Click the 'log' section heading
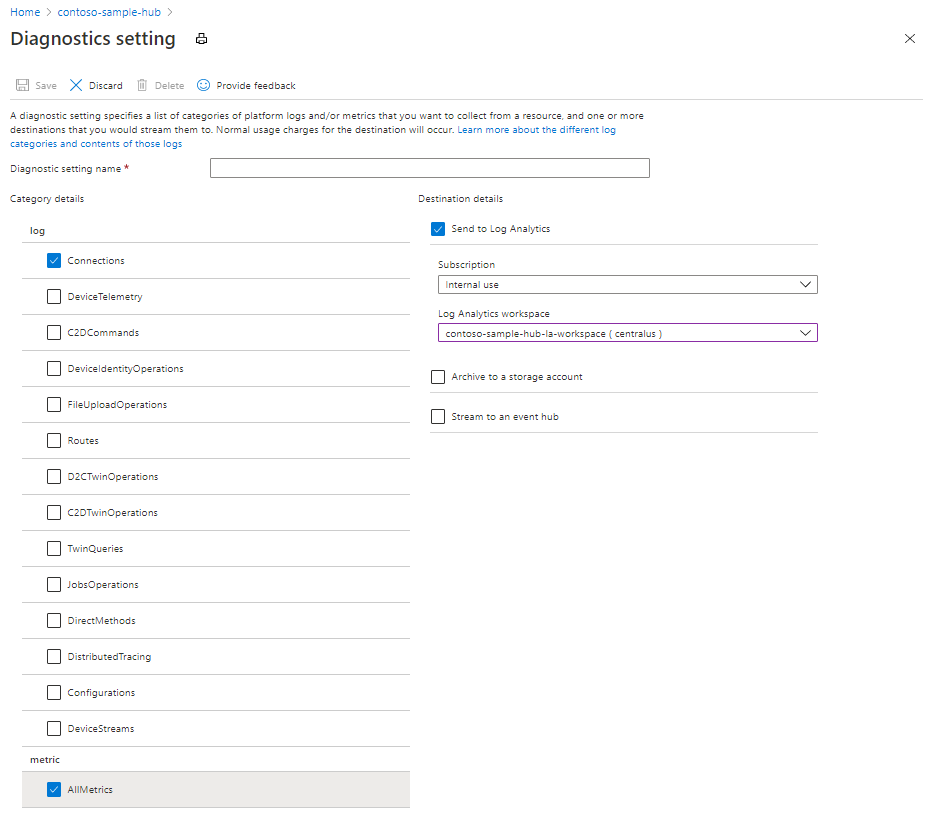 tap(37, 231)
